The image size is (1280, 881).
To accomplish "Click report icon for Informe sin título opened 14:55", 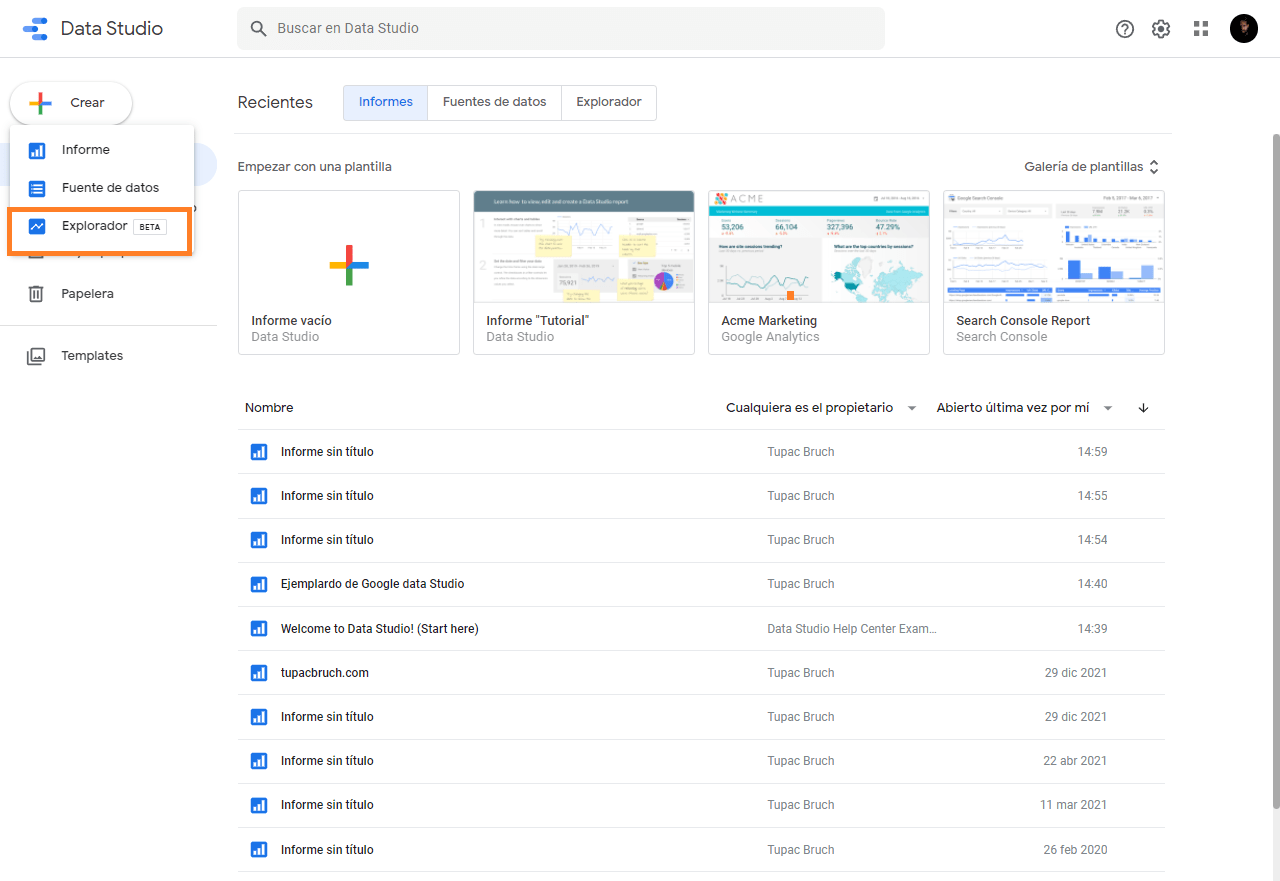I will click(x=259, y=496).
